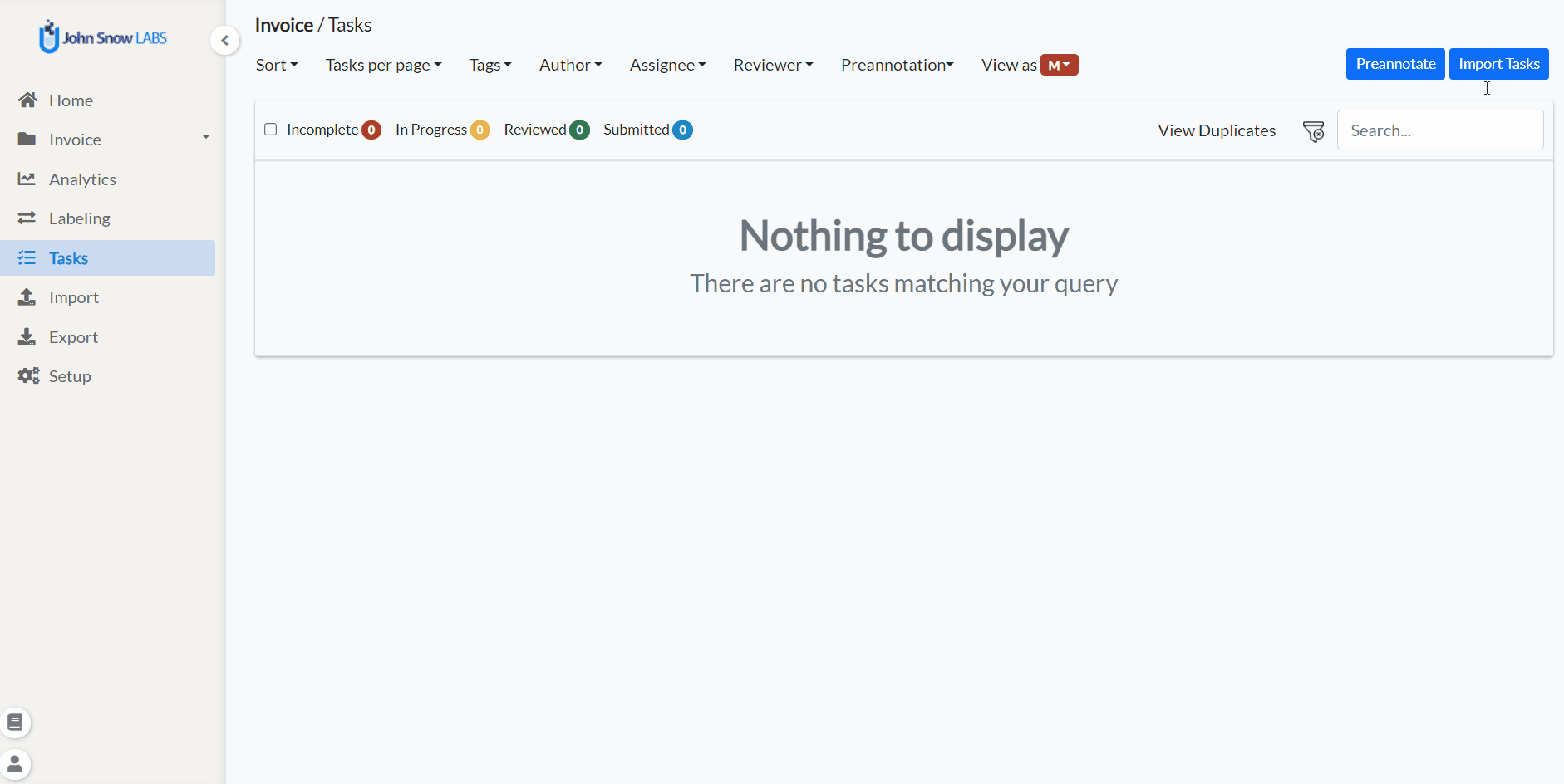Image resolution: width=1564 pixels, height=784 pixels.
Task: Filter by In Progress status
Action: tap(431, 130)
